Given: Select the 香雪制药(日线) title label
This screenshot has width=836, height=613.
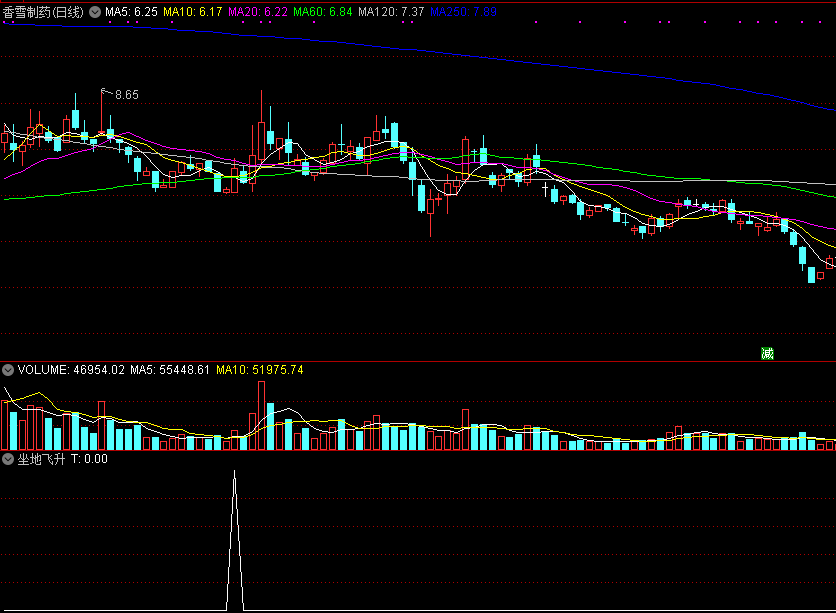Looking at the screenshot, I should click(x=43, y=12).
